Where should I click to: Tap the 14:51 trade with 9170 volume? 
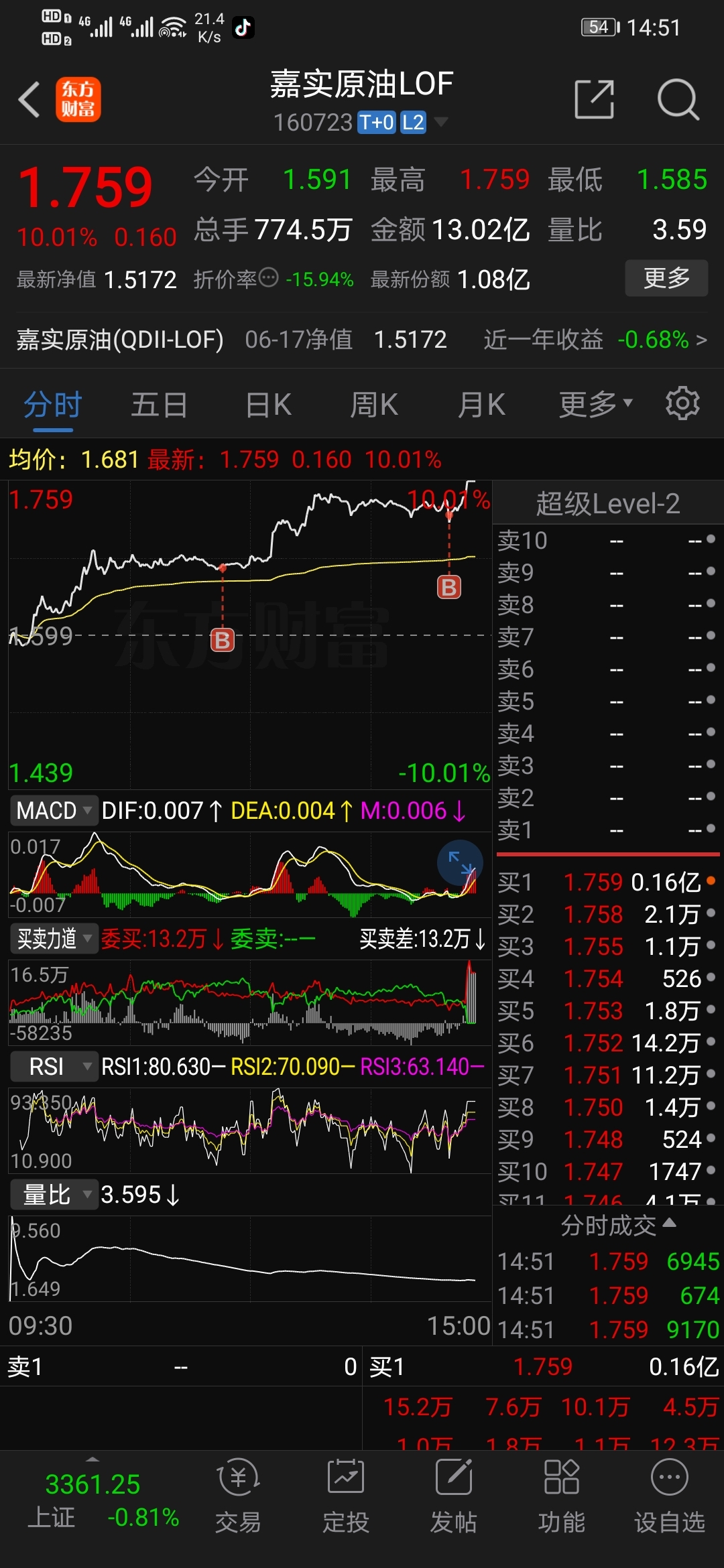608,1329
